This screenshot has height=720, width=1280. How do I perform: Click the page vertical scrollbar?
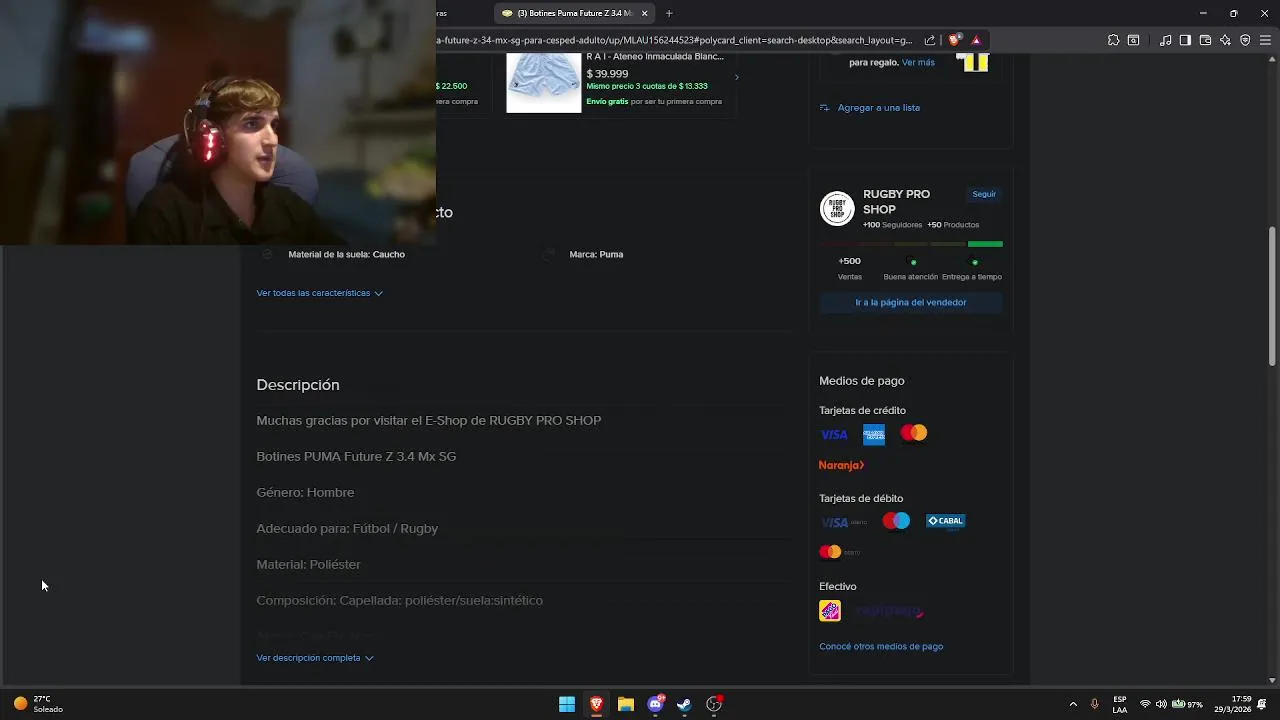tap(1273, 296)
